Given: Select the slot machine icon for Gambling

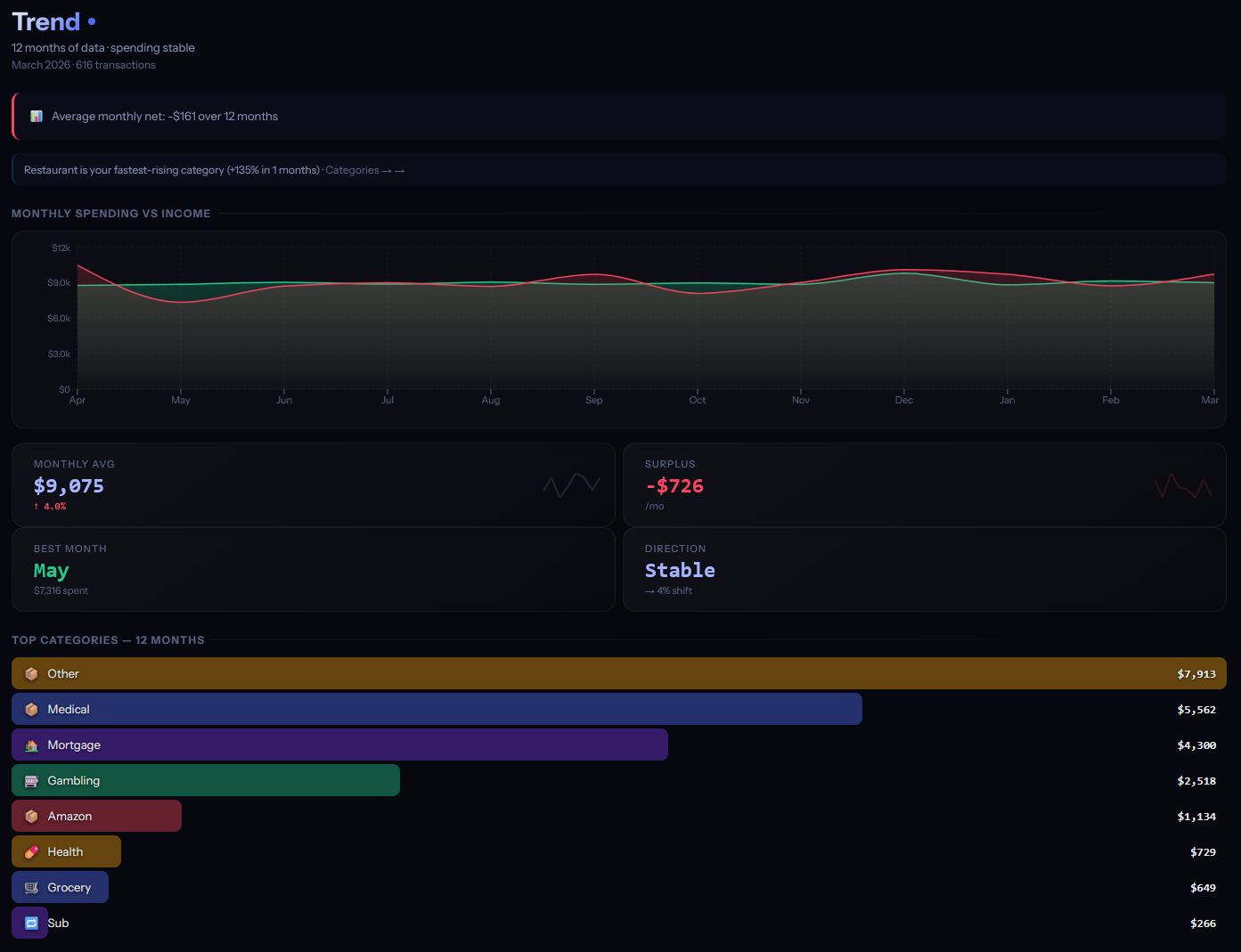Looking at the screenshot, I should tap(32, 780).
